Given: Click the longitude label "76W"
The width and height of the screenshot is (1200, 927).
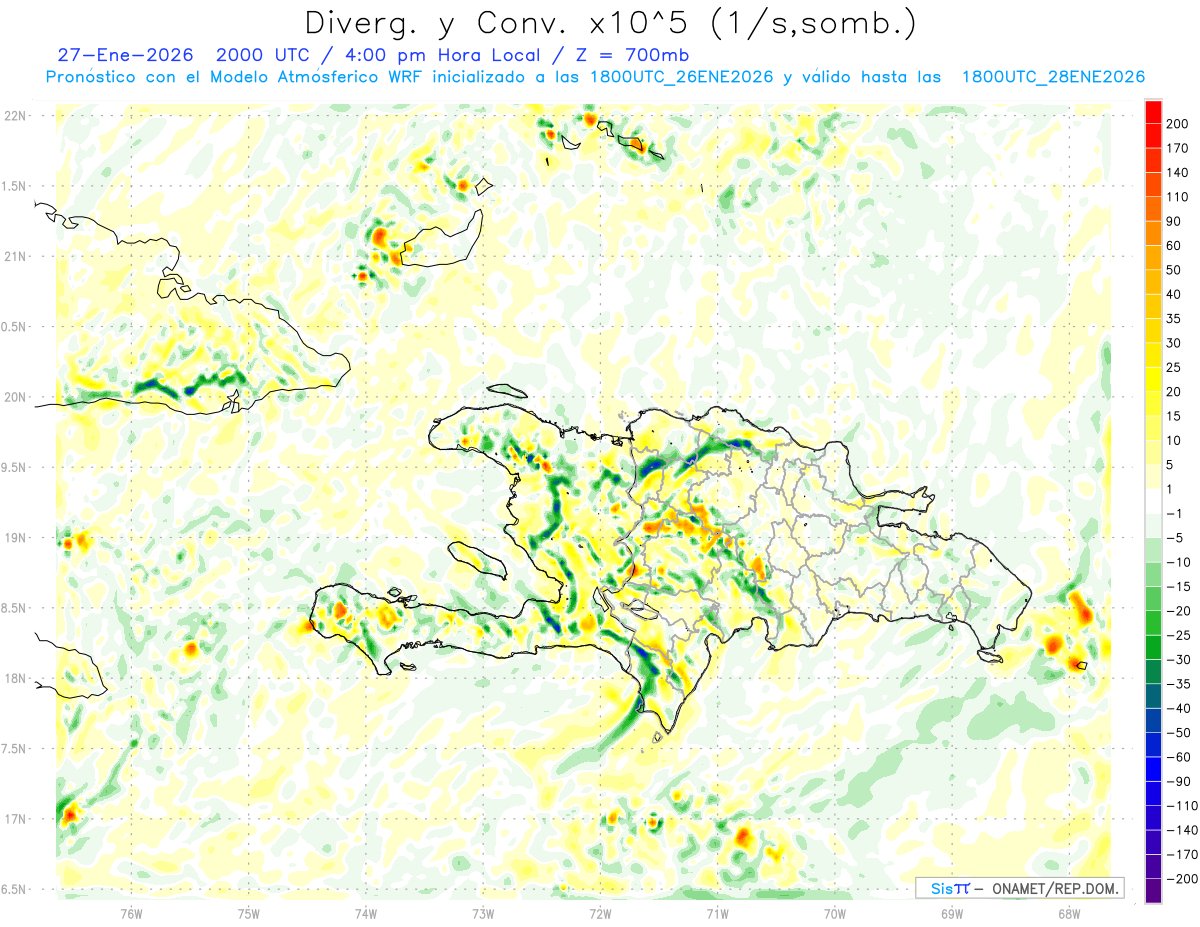Looking at the screenshot, I should coord(131,913).
